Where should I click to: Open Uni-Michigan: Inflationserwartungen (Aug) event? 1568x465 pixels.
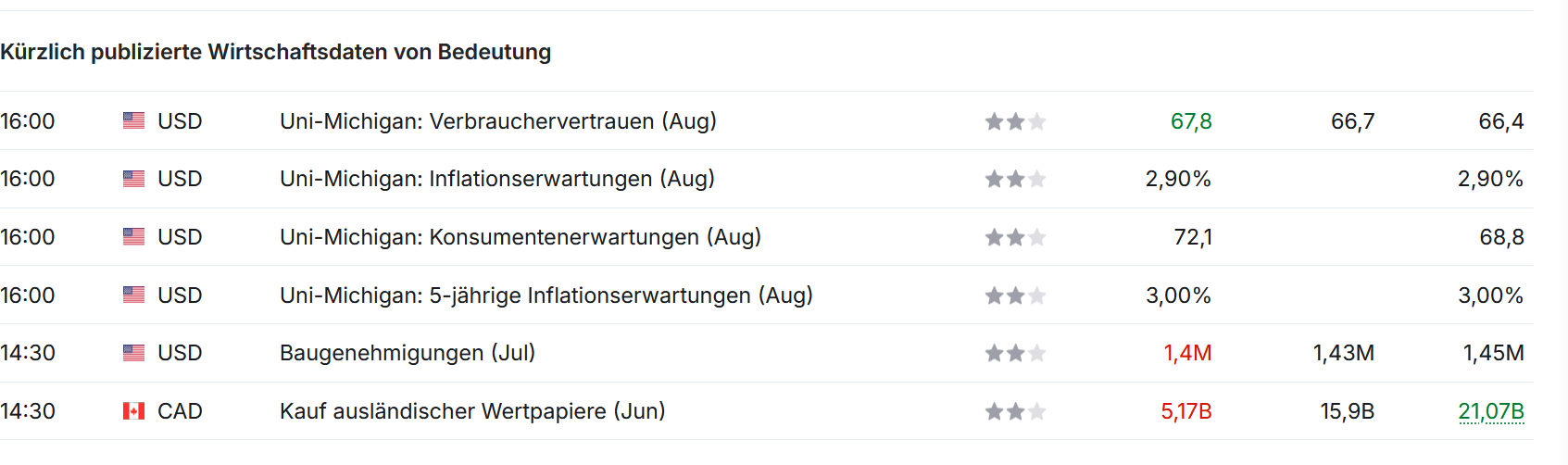tap(497, 179)
